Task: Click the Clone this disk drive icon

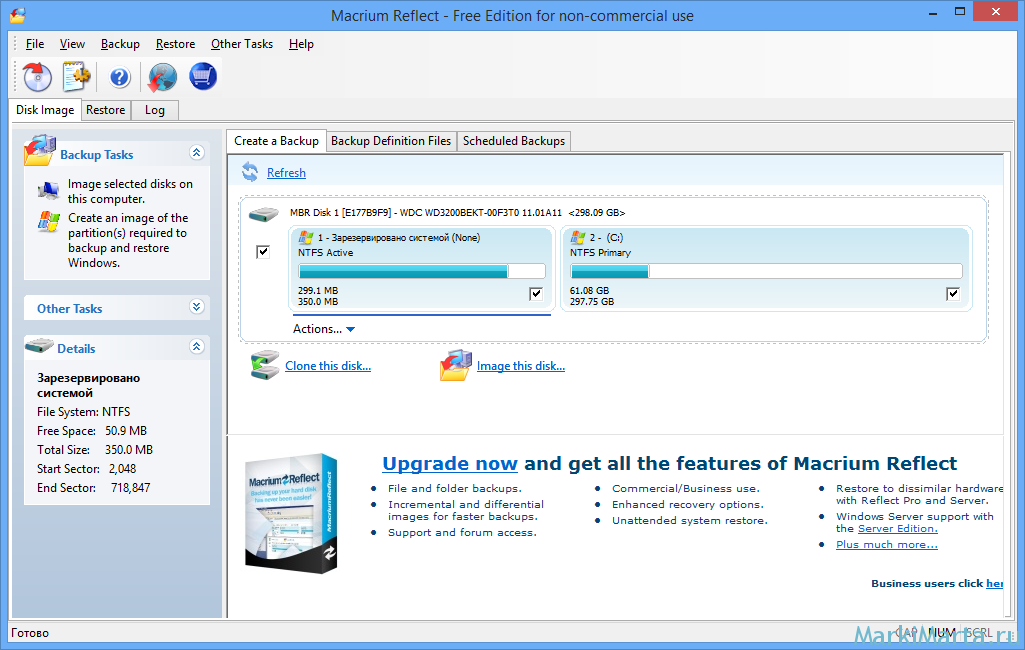Action: coord(265,366)
